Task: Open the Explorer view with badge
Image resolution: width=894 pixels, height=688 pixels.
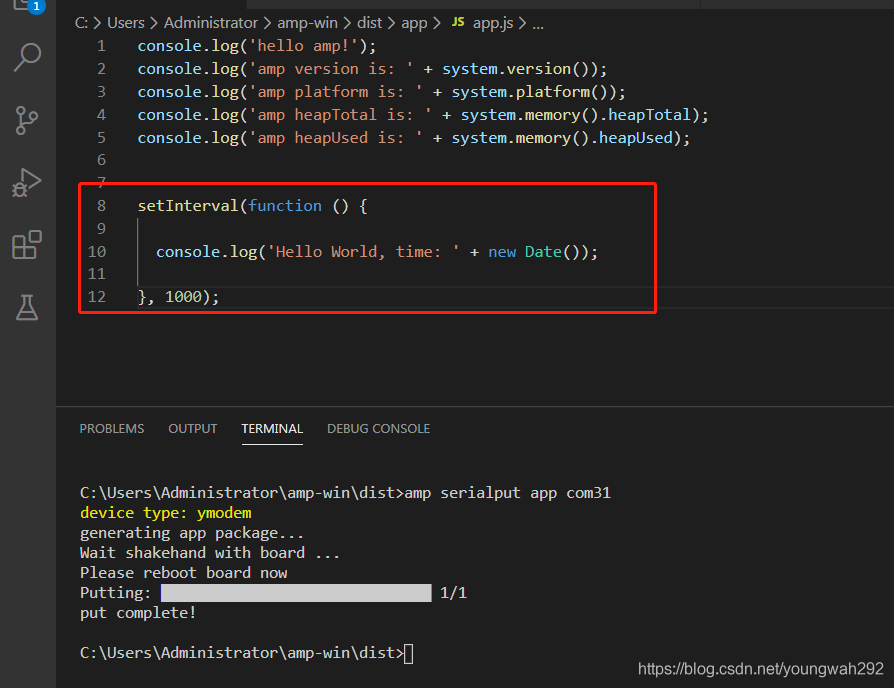Action: (x=27, y=7)
